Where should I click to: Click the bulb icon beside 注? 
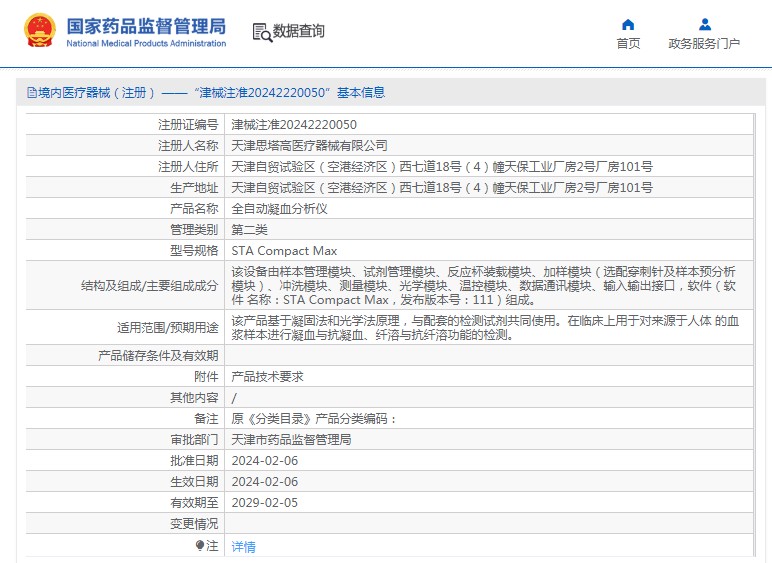click(199, 545)
